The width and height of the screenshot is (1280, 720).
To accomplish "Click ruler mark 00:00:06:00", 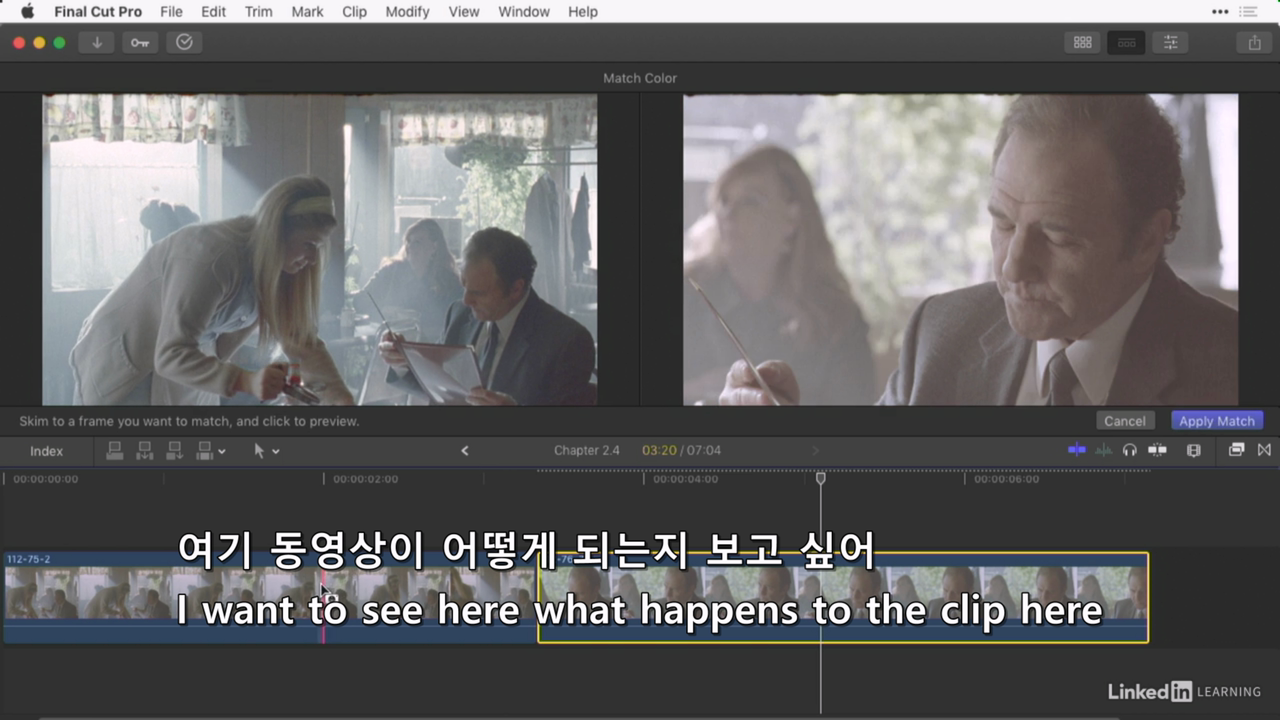I will point(1007,479).
